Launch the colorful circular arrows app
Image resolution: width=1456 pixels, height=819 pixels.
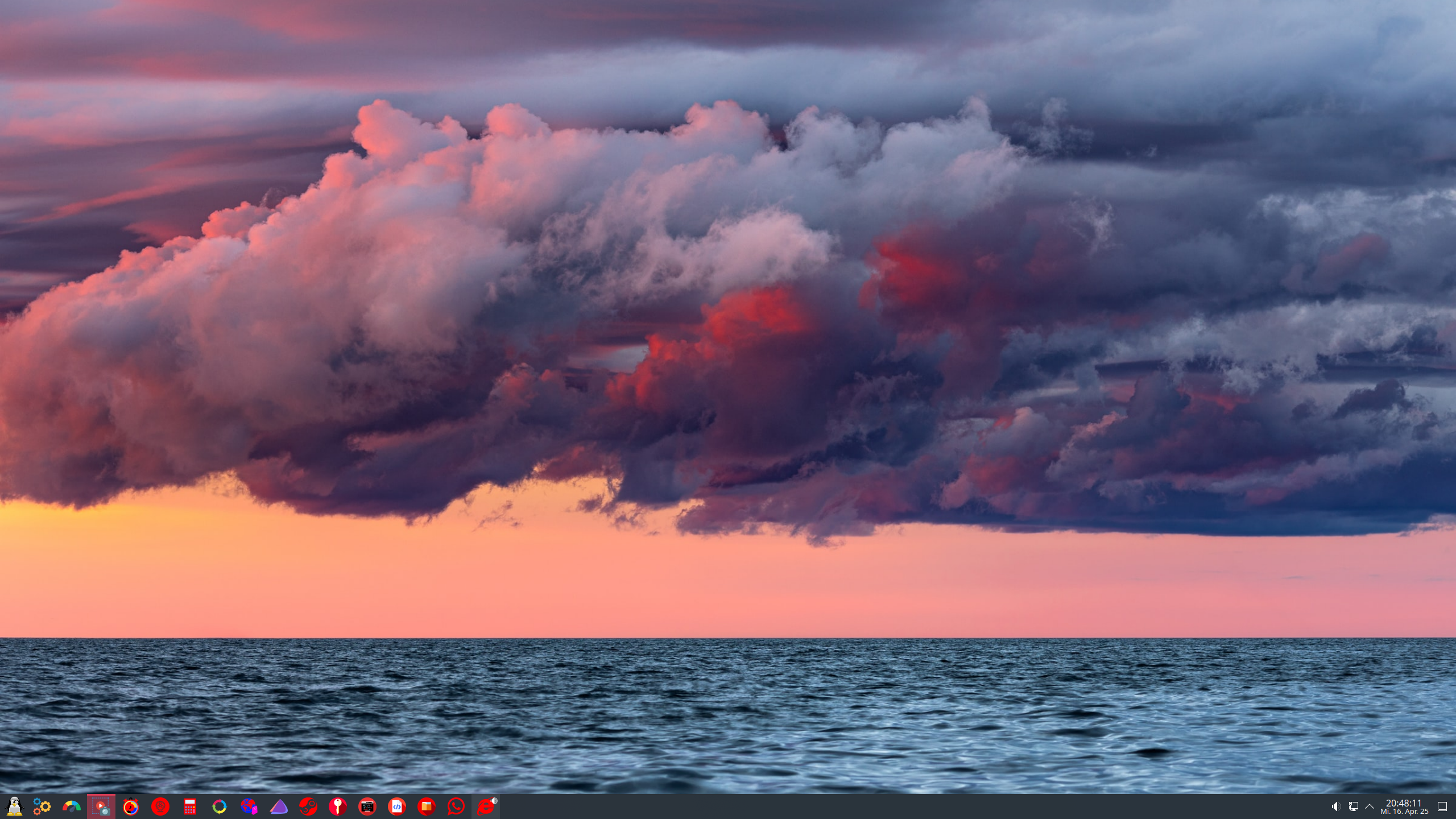[x=220, y=806]
